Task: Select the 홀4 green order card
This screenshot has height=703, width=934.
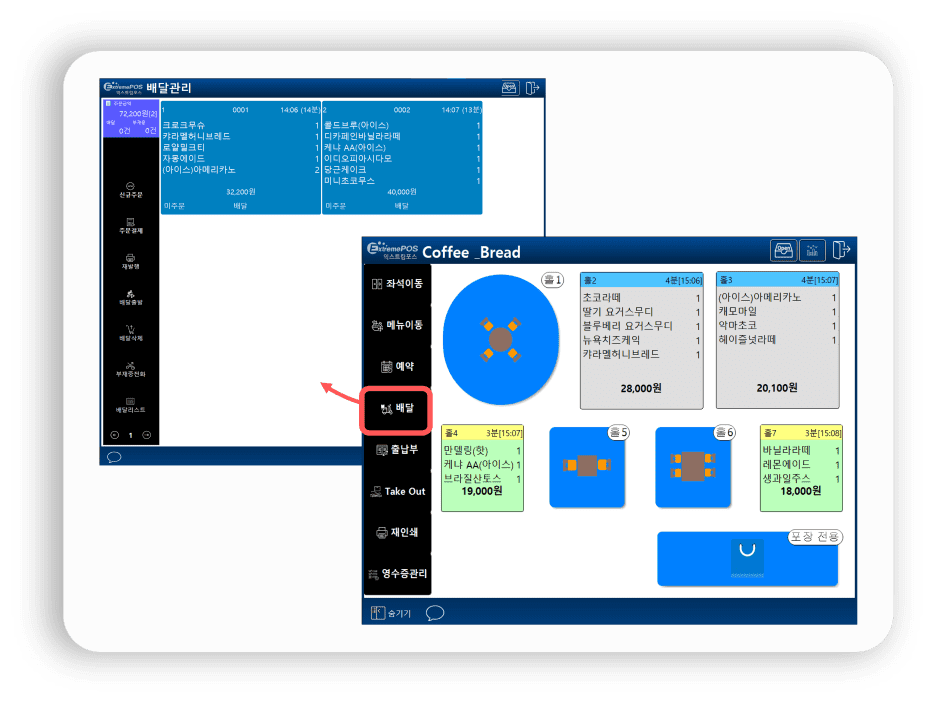Action: [482, 467]
